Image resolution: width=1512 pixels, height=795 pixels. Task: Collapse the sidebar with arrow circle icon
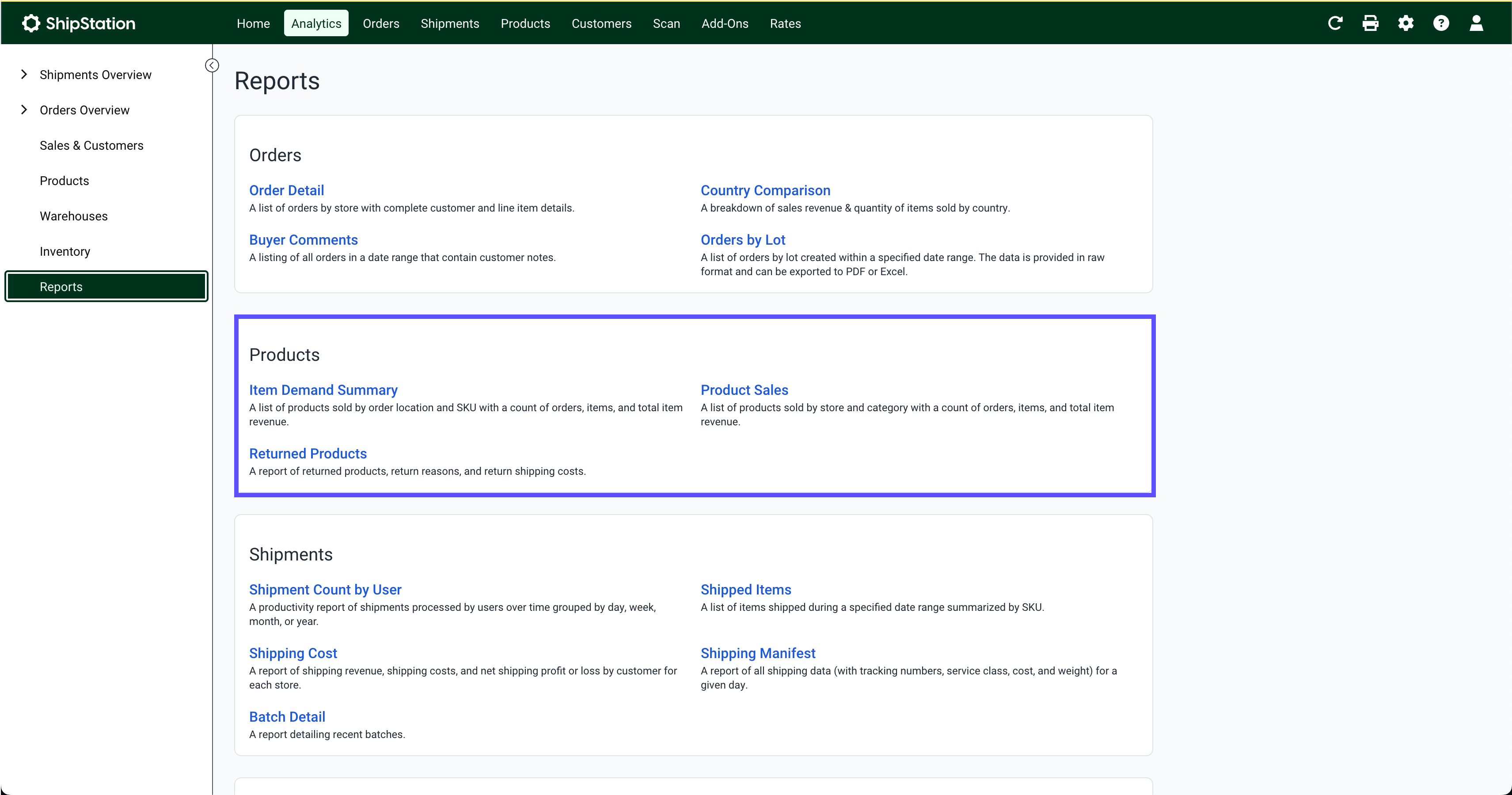(212, 65)
